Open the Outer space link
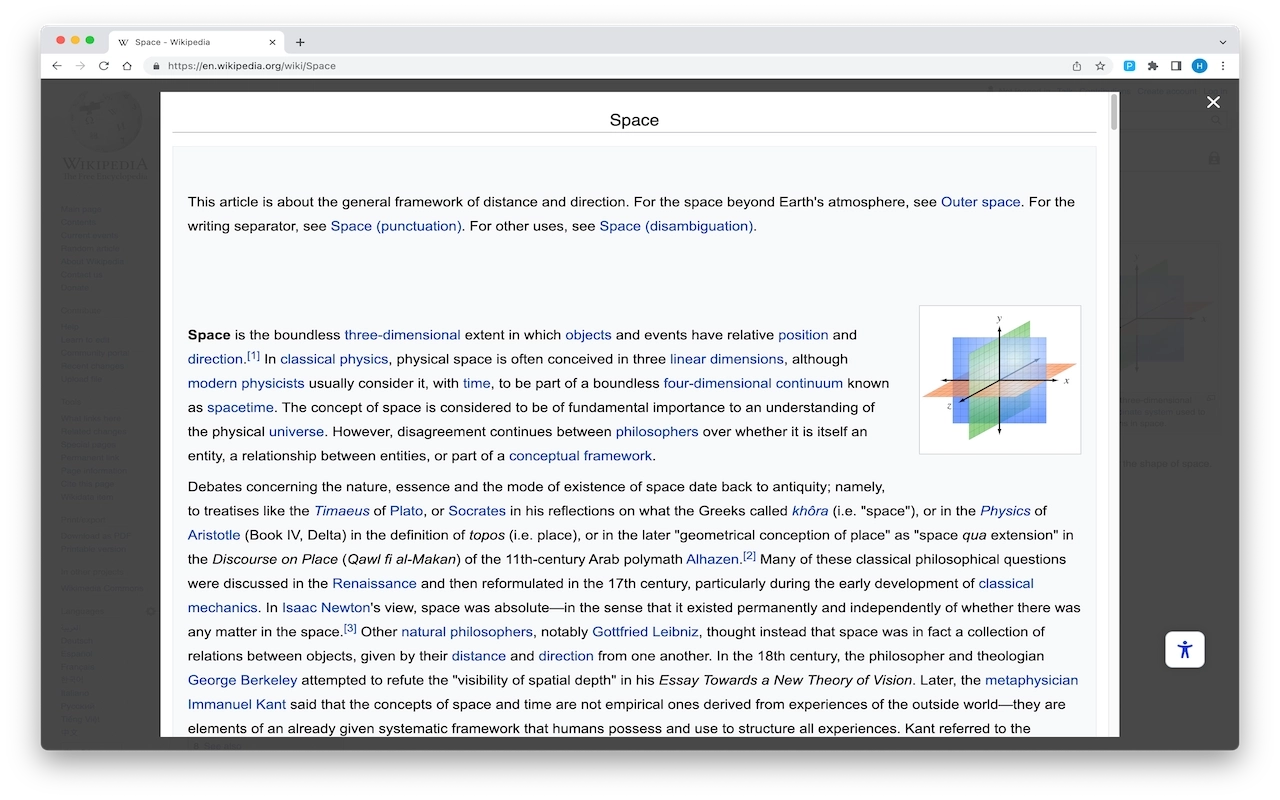 pyautogui.click(x=980, y=202)
